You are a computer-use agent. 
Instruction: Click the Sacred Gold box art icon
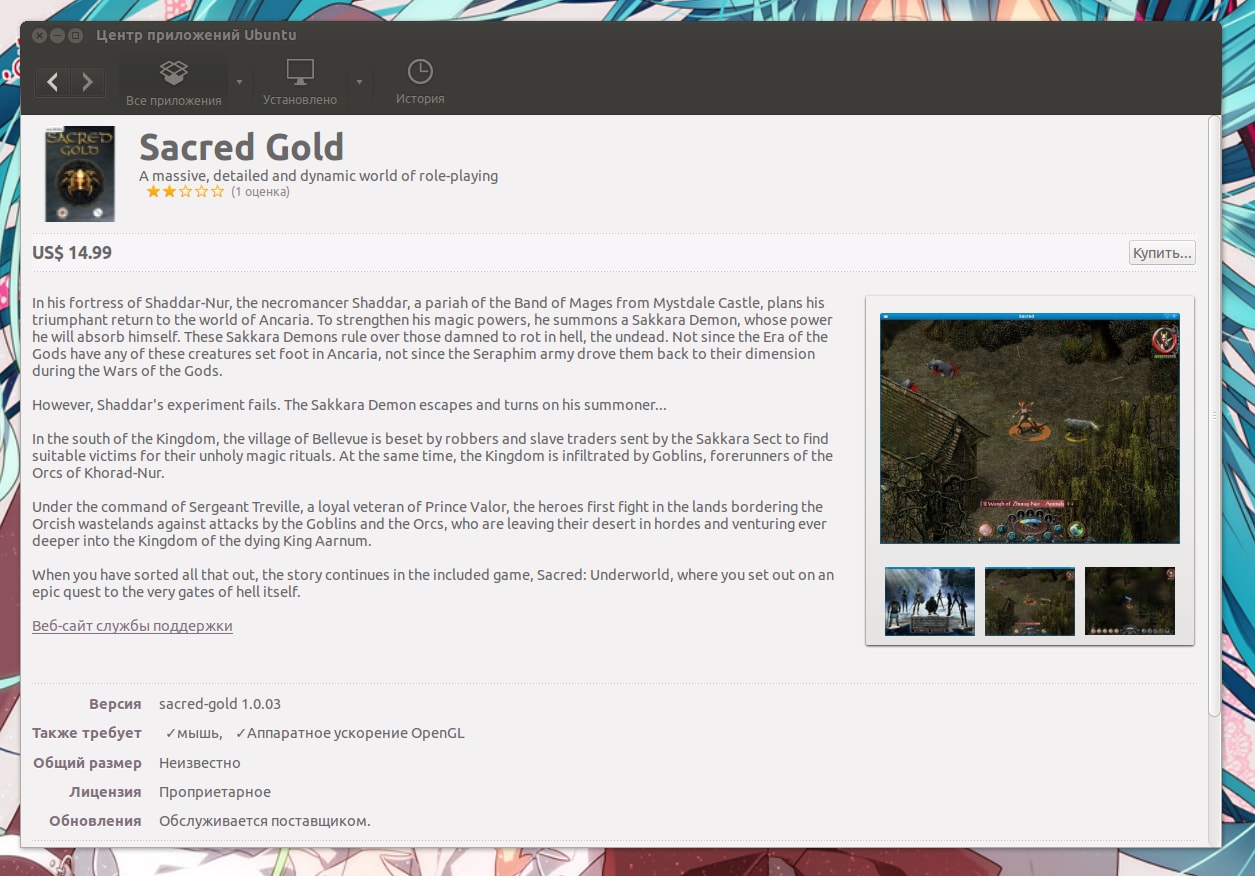[80, 173]
